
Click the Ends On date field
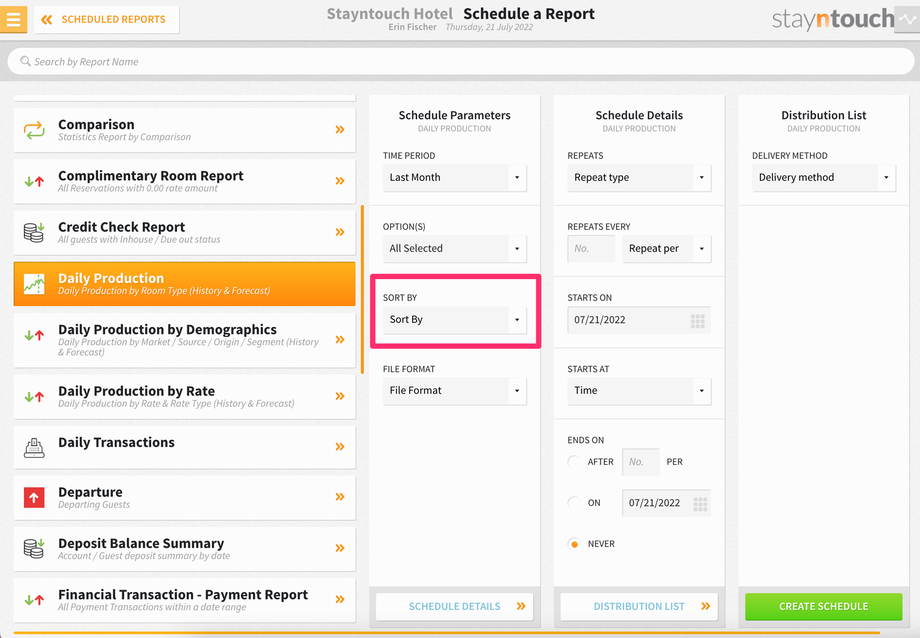click(x=667, y=503)
